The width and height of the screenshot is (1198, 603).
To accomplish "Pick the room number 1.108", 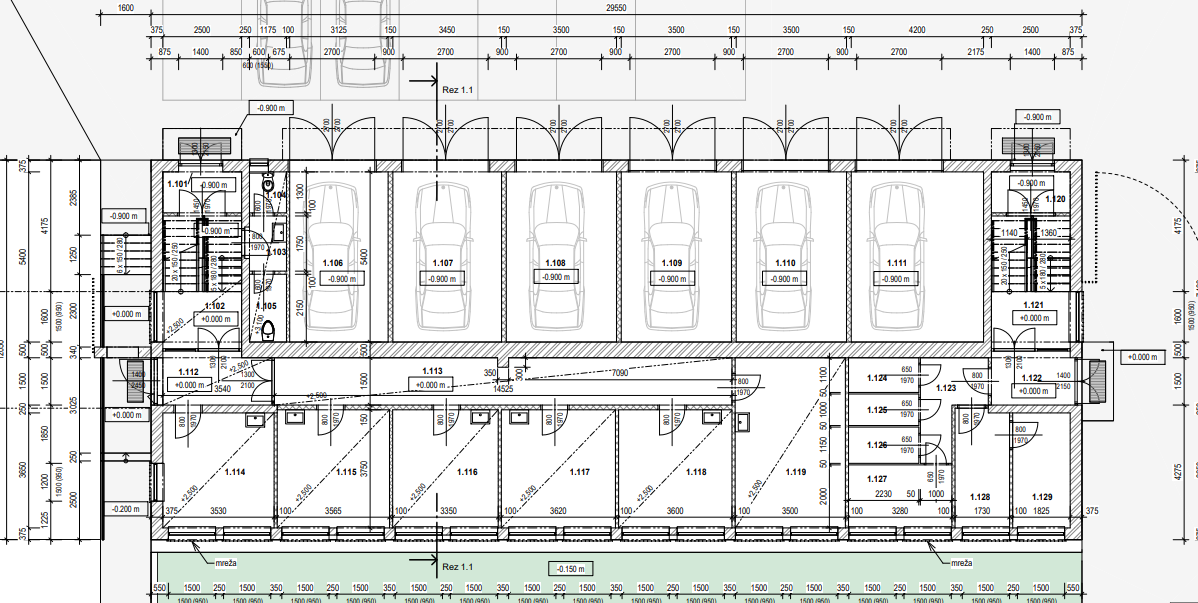I will [555, 263].
